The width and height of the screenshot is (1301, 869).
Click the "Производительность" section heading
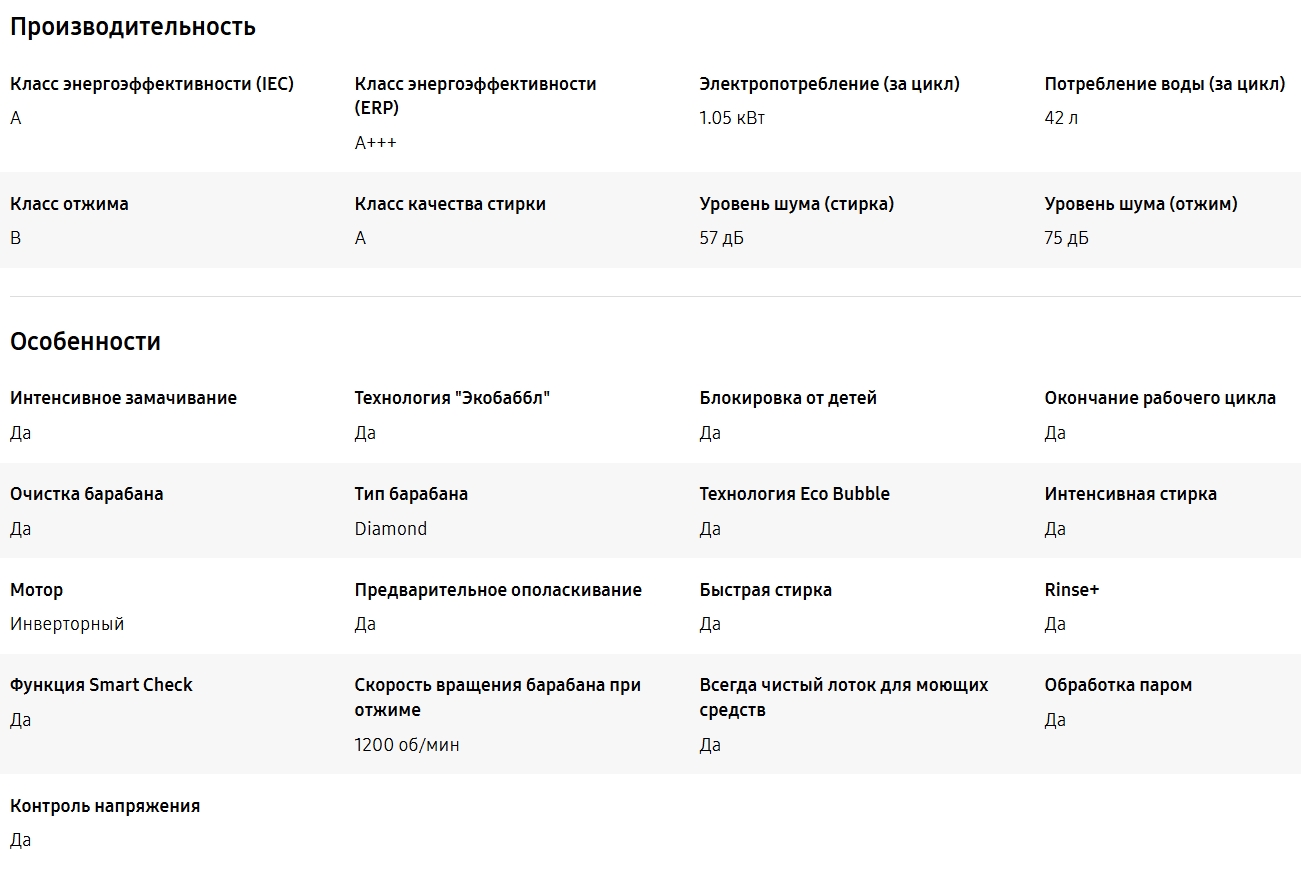(133, 27)
